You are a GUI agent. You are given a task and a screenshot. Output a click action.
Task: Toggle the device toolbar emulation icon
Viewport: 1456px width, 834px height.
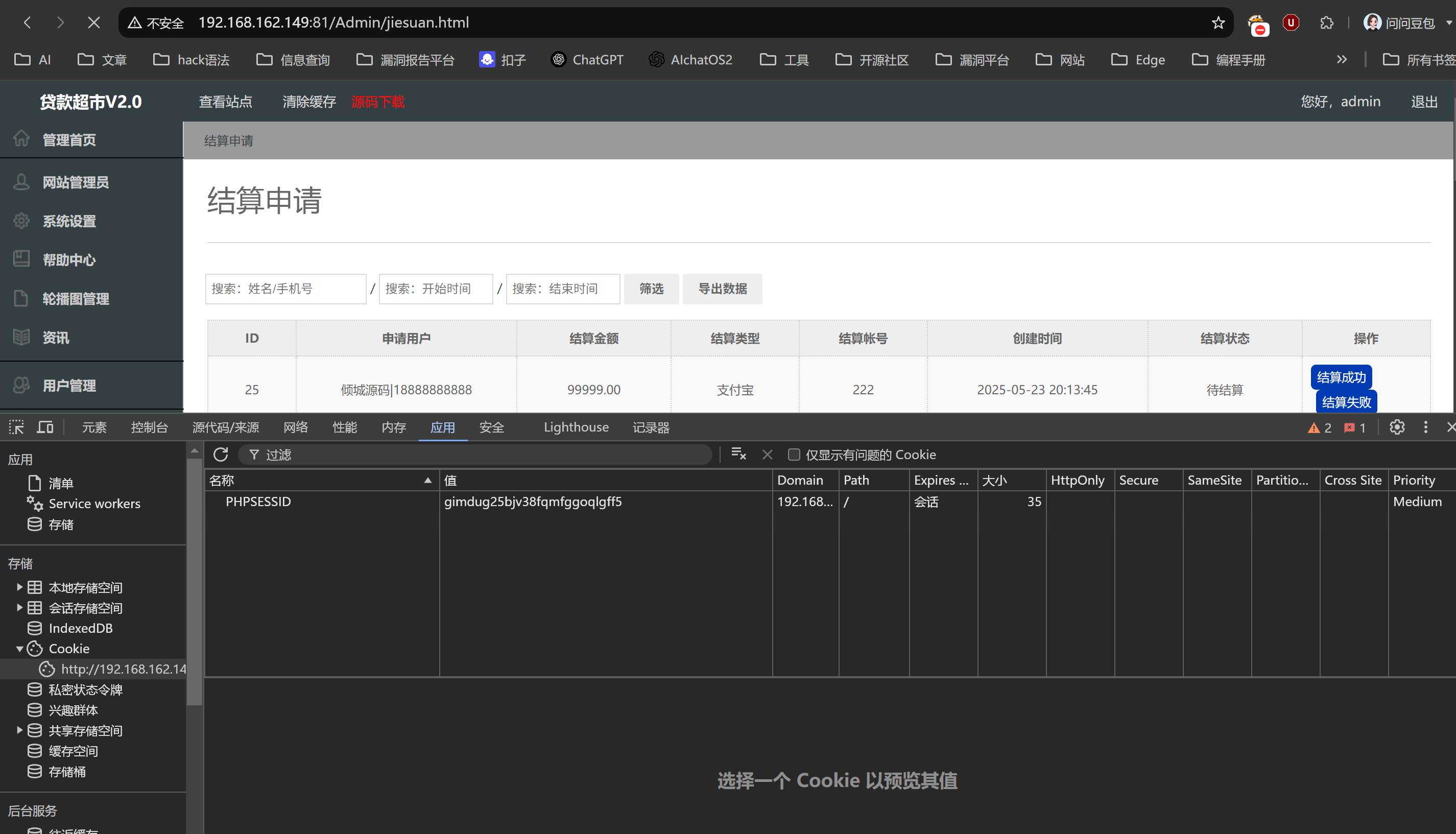click(x=45, y=427)
